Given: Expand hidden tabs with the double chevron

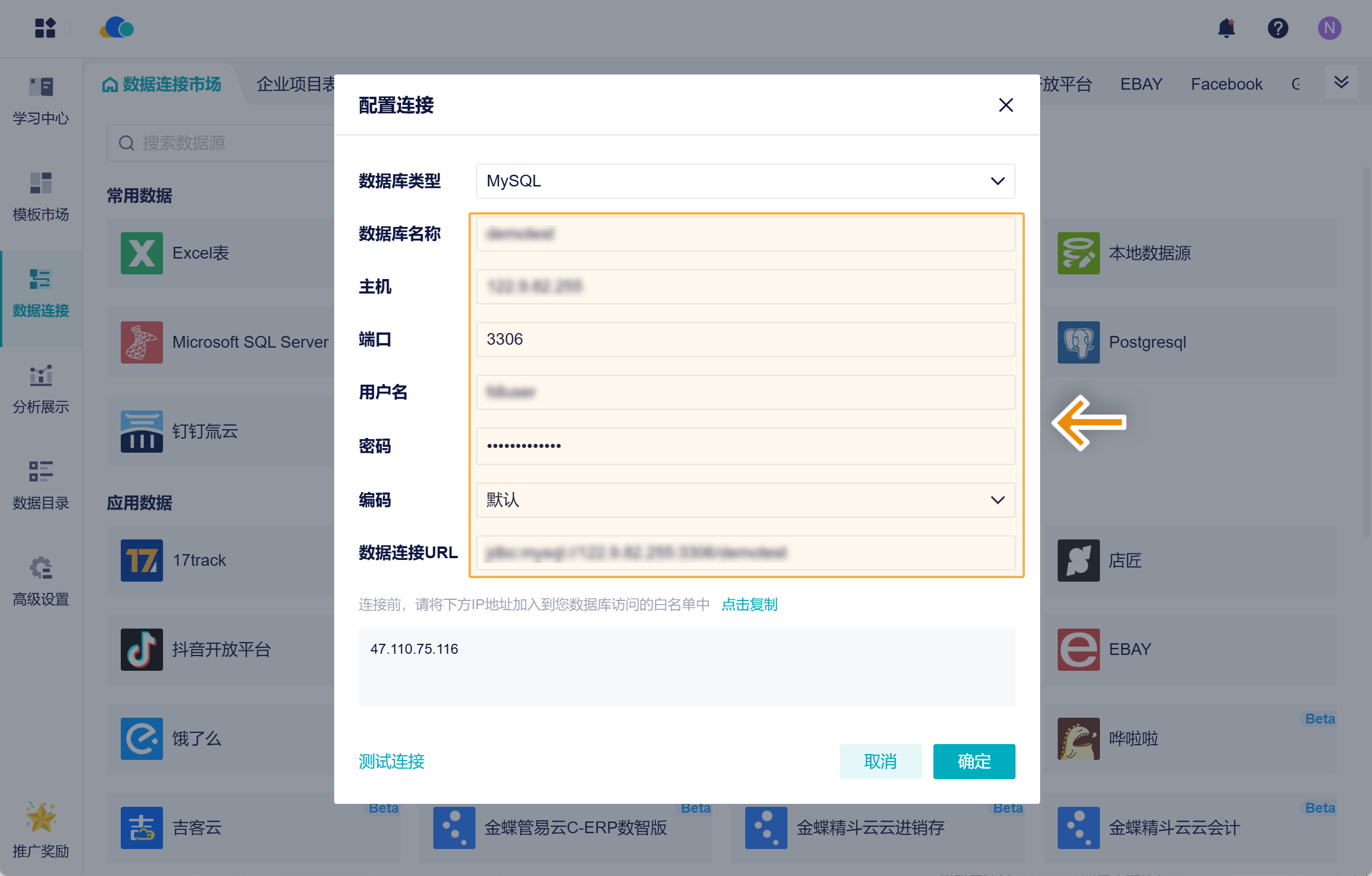Looking at the screenshot, I should coord(1340,82).
